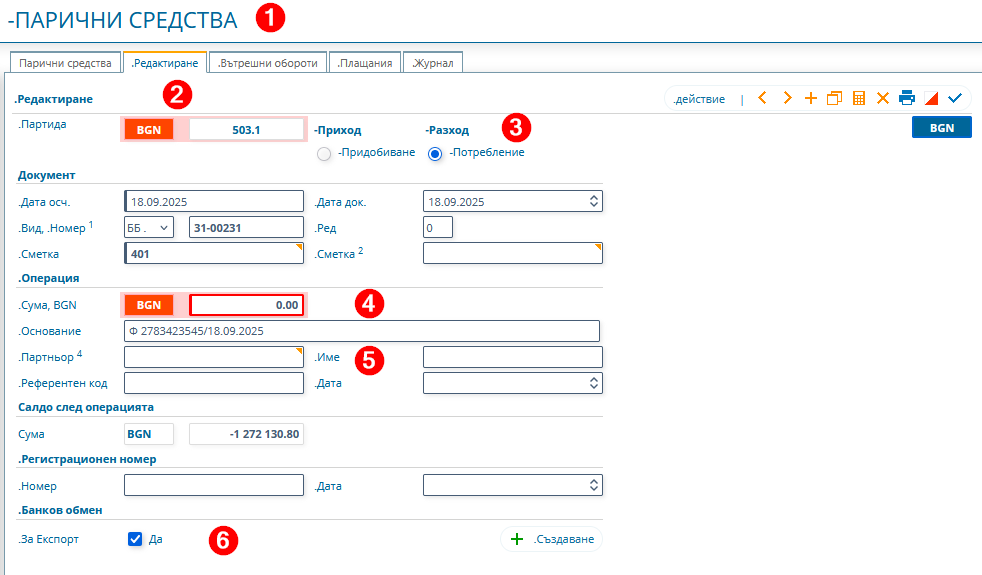The image size is (982, 575).
Task: Click into the Основание text field
Action: (361, 331)
